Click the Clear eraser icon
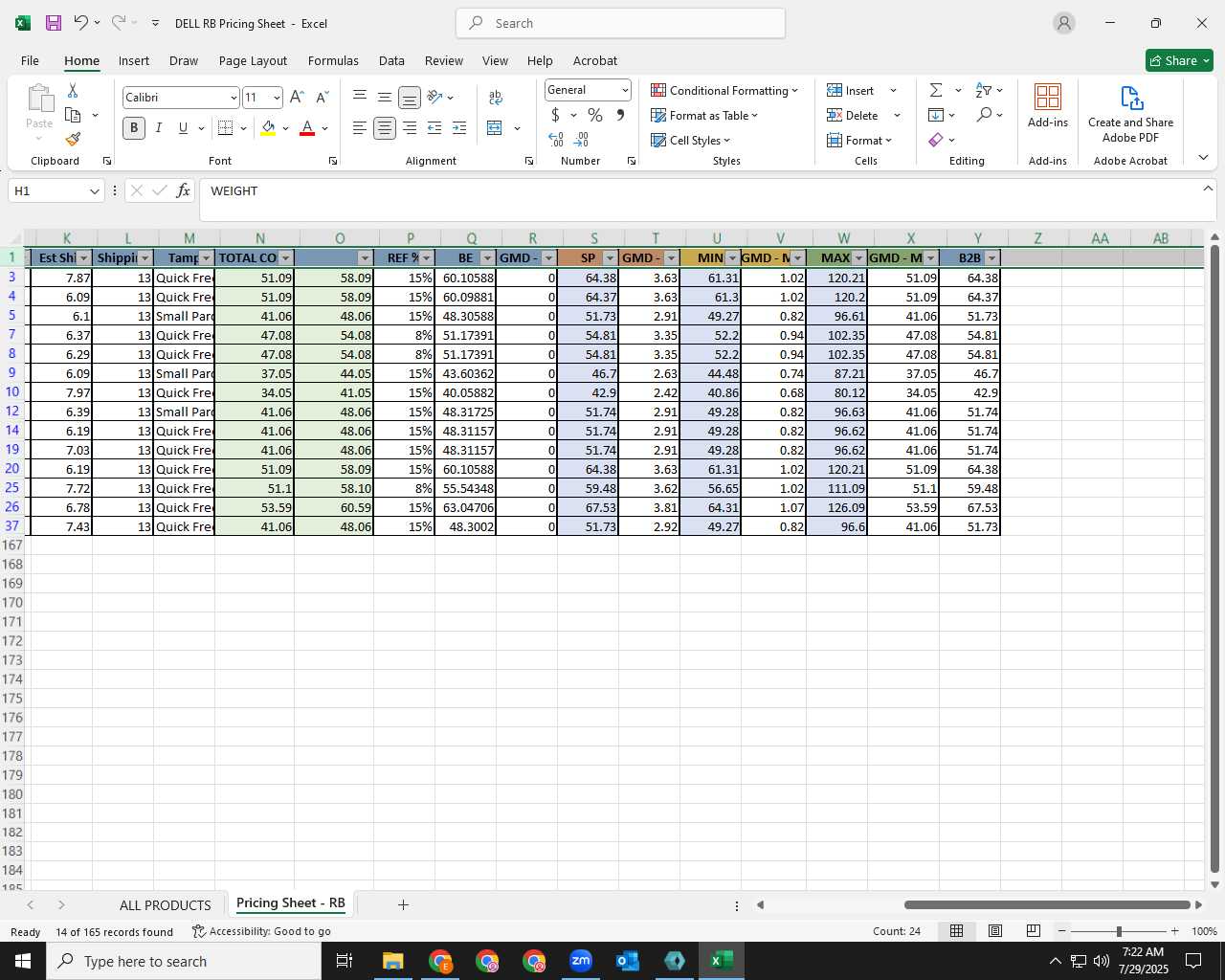This screenshot has width=1225, height=980. (936, 140)
